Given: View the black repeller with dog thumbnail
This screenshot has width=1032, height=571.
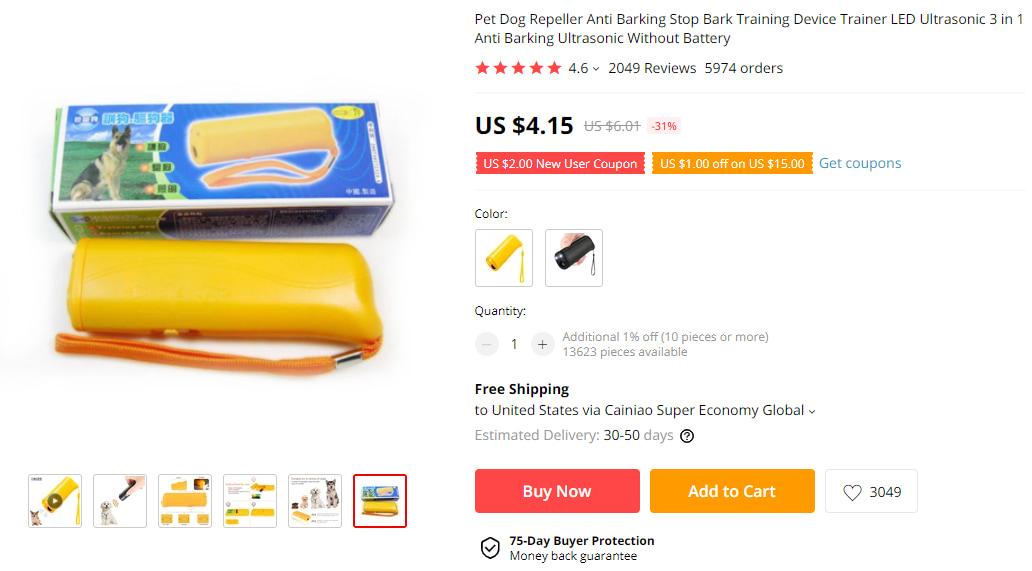Looking at the screenshot, I should (120, 501).
